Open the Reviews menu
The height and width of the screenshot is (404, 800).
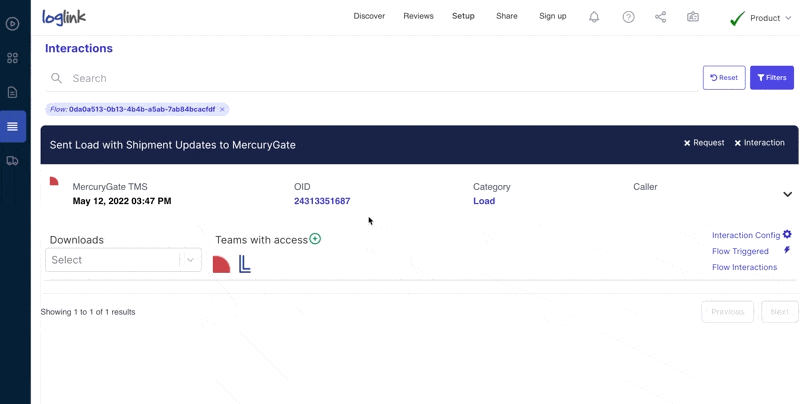pos(418,16)
